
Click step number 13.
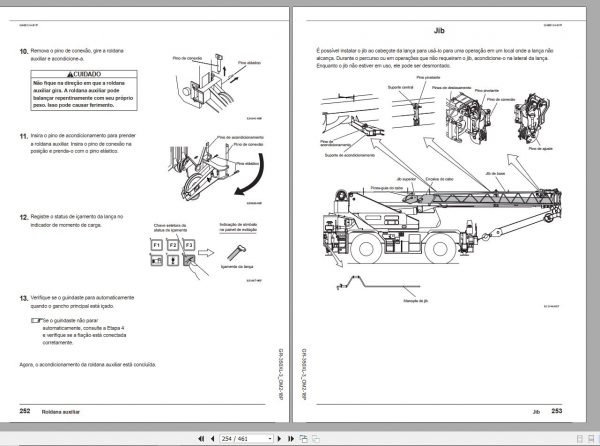(x=24, y=298)
